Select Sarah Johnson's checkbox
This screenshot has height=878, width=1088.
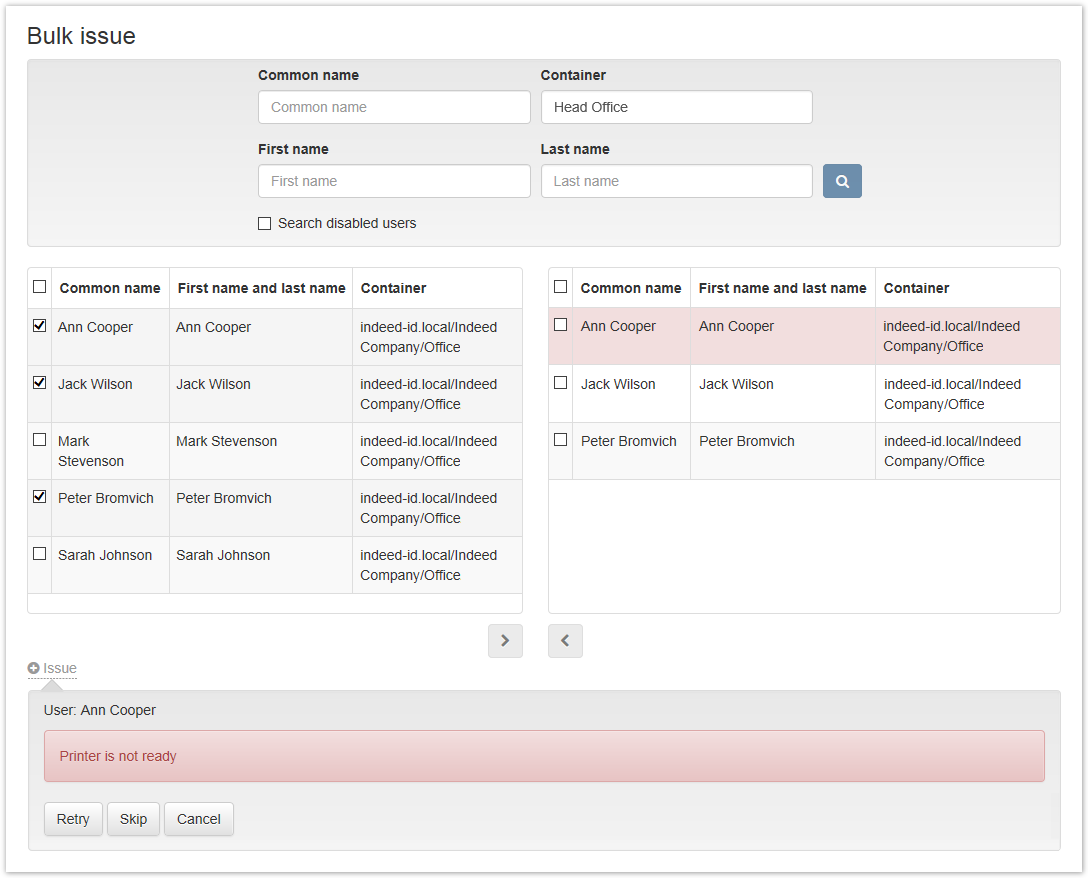[40, 554]
